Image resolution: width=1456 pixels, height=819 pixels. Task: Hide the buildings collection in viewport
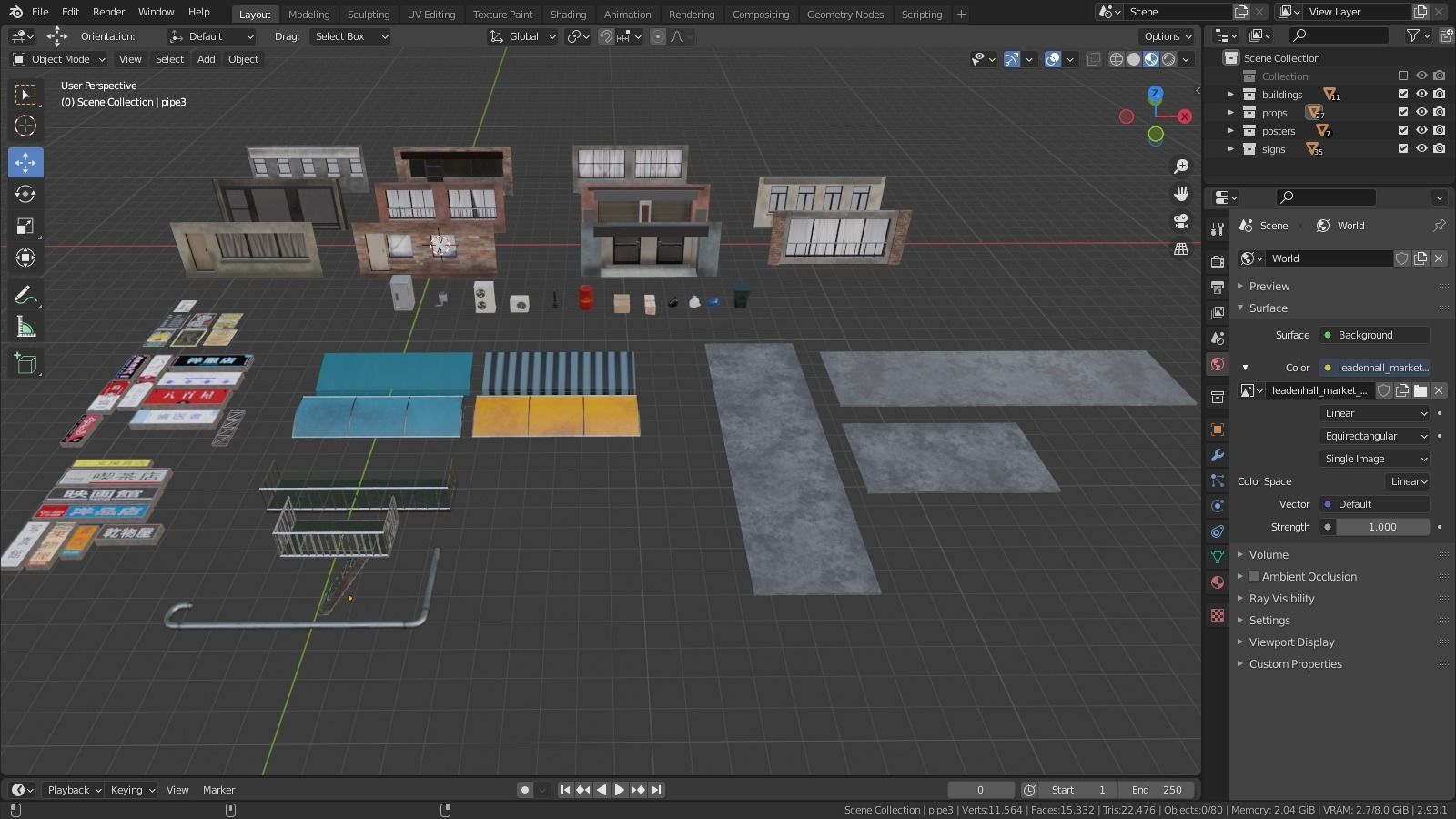point(1421,94)
